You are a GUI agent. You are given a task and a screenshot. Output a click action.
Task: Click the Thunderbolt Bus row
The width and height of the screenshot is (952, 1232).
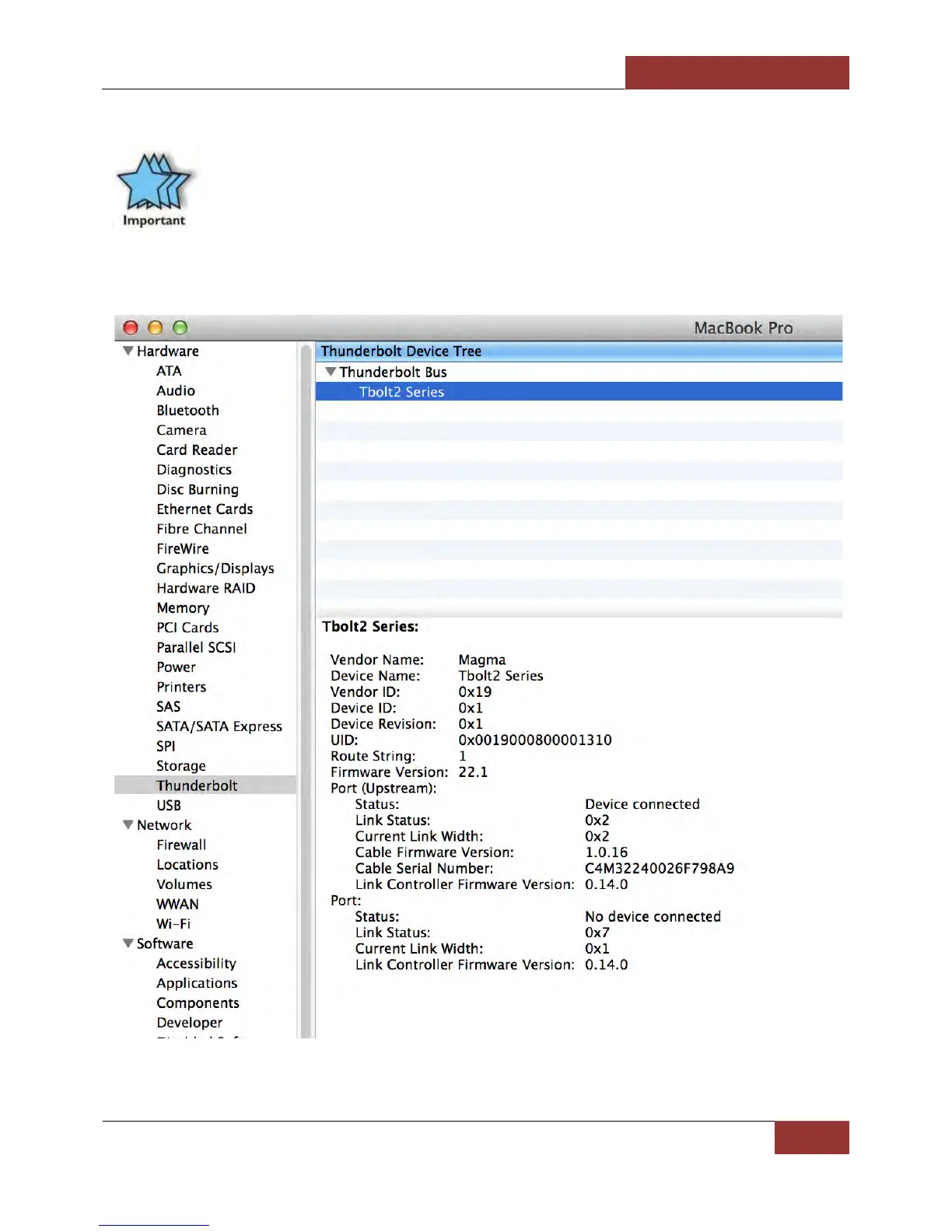pos(579,372)
